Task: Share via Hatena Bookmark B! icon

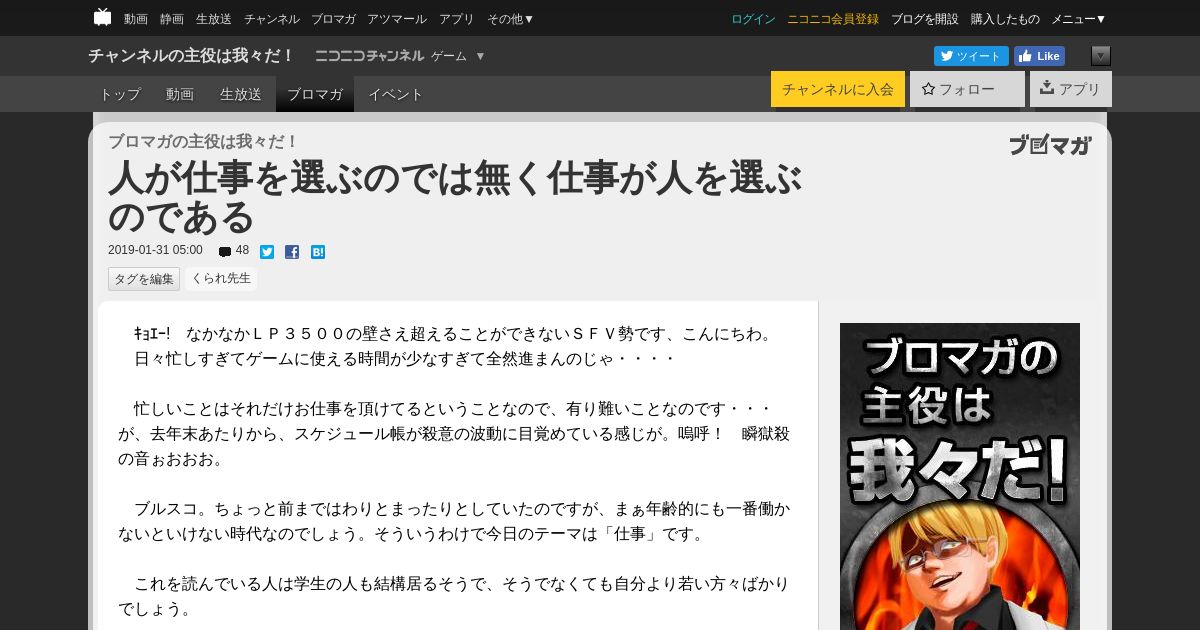Action: (x=318, y=252)
